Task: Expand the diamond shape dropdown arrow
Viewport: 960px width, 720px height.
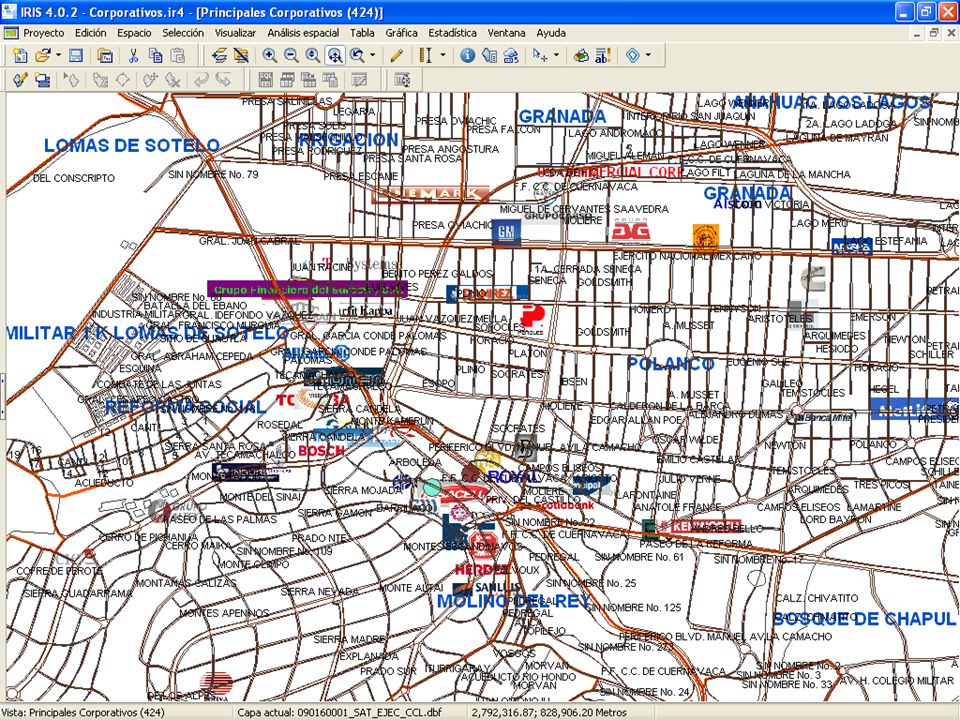Action: point(648,56)
